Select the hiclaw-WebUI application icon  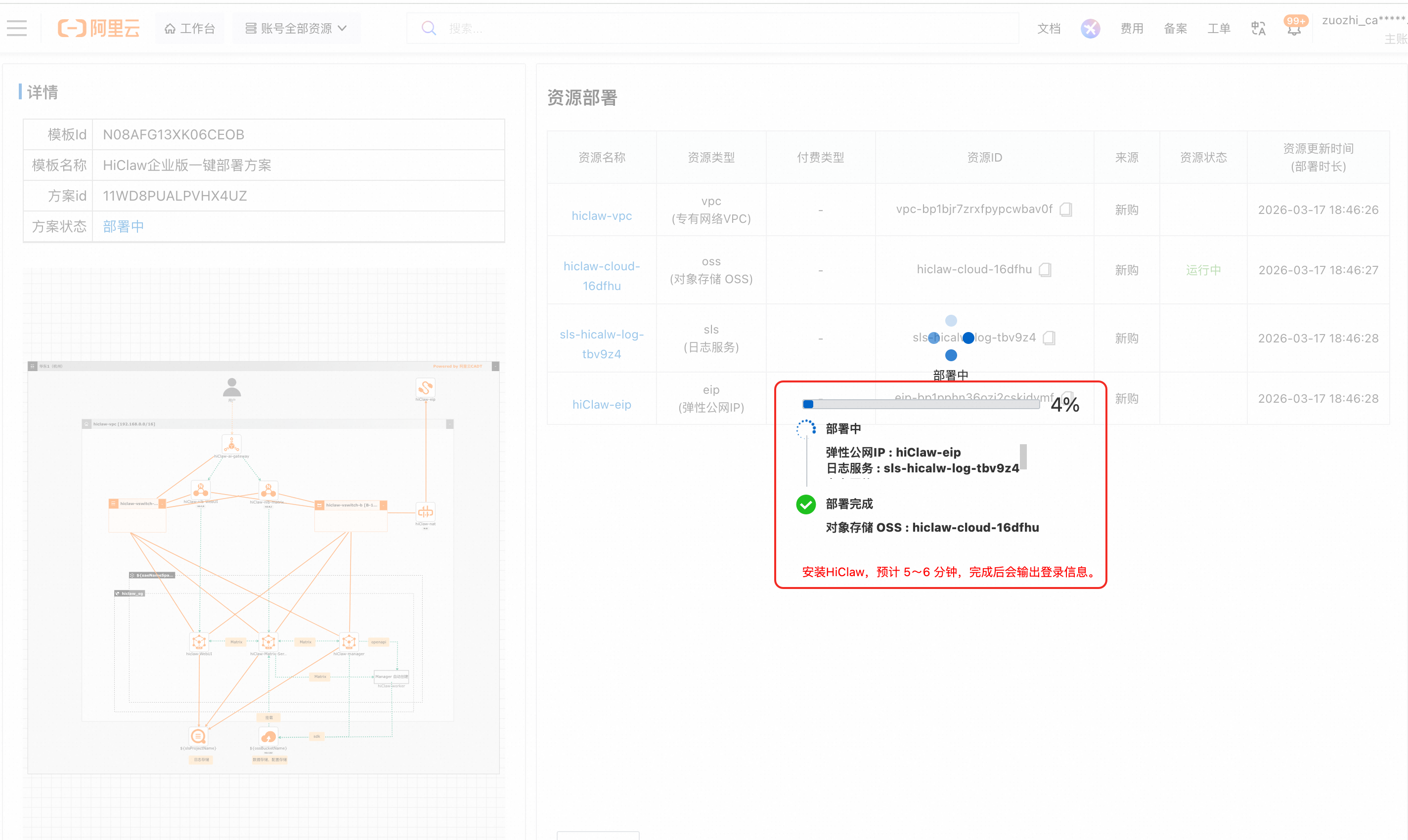[x=199, y=642]
